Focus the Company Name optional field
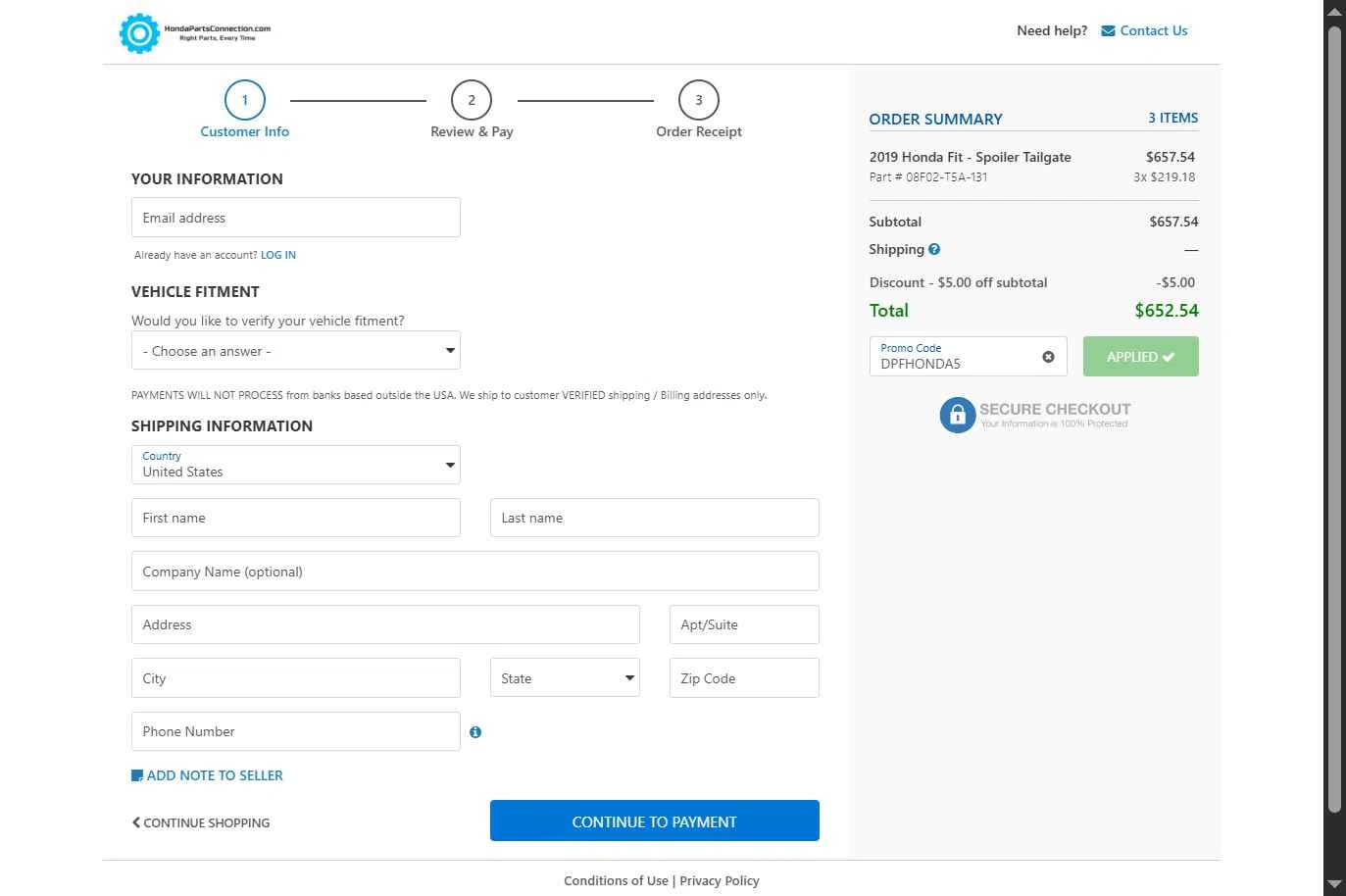1346x896 pixels. point(475,572)
